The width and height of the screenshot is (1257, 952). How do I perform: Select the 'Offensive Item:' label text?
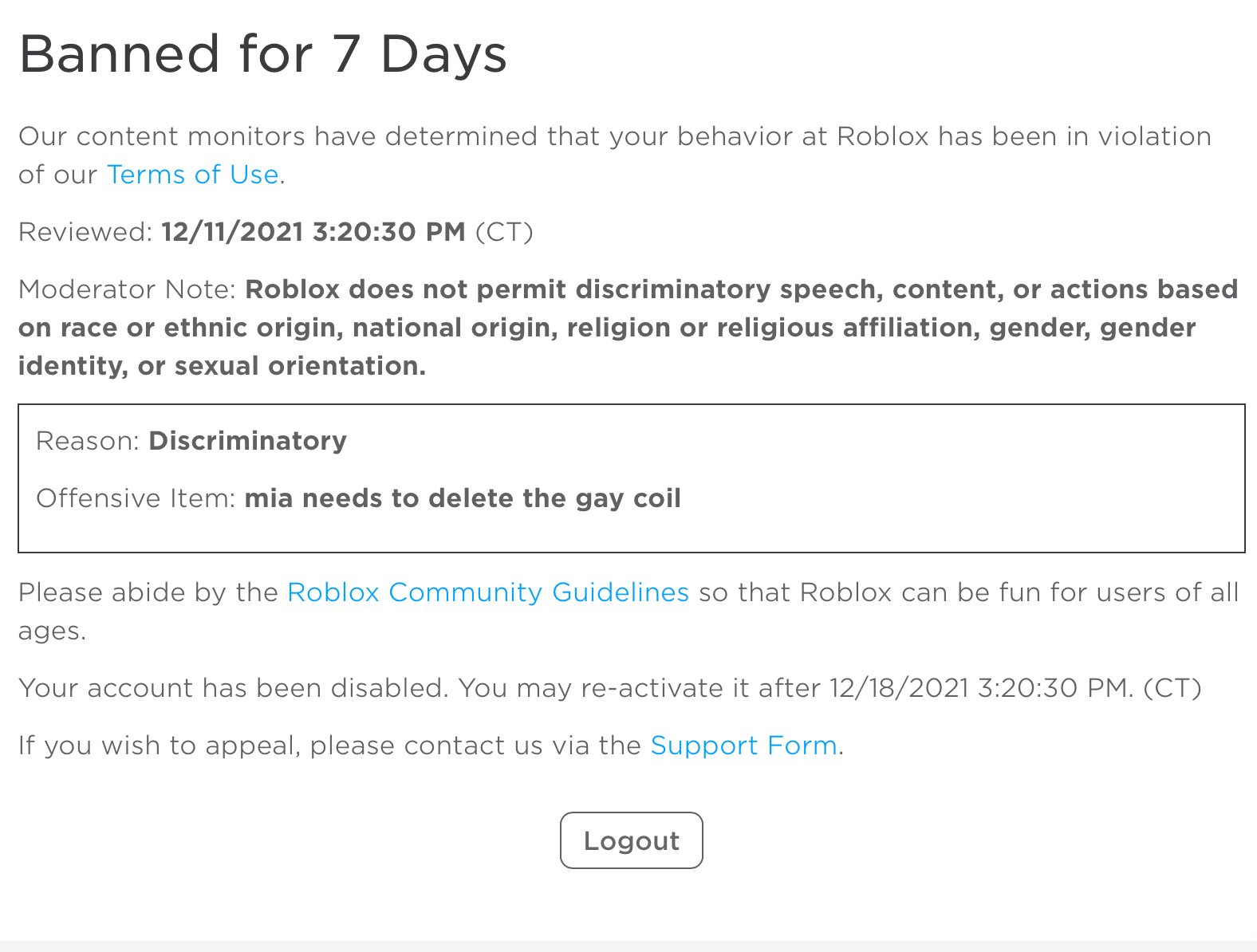coord(137,498)
